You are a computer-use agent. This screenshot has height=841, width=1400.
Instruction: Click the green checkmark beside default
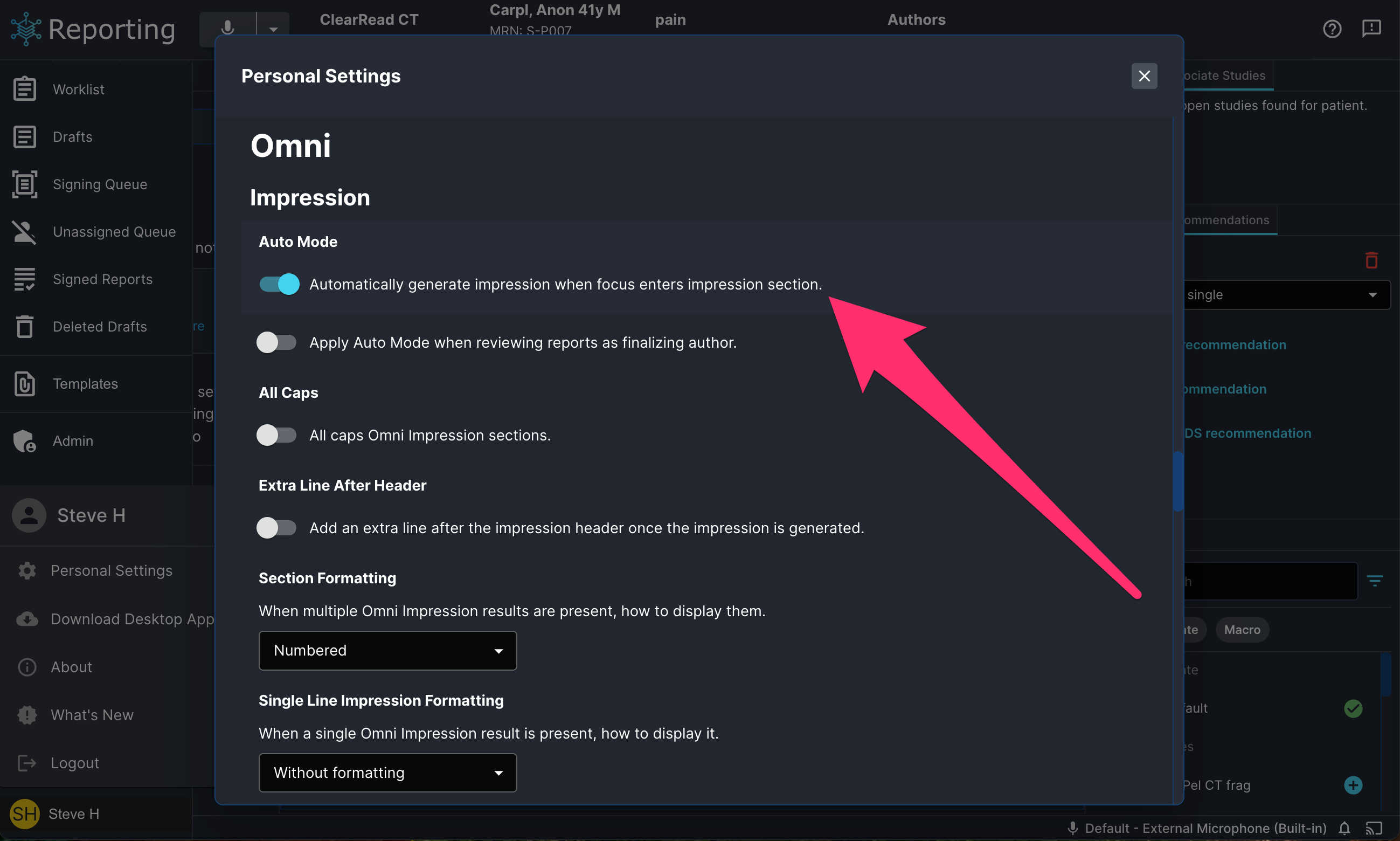tap(1353, 708)
